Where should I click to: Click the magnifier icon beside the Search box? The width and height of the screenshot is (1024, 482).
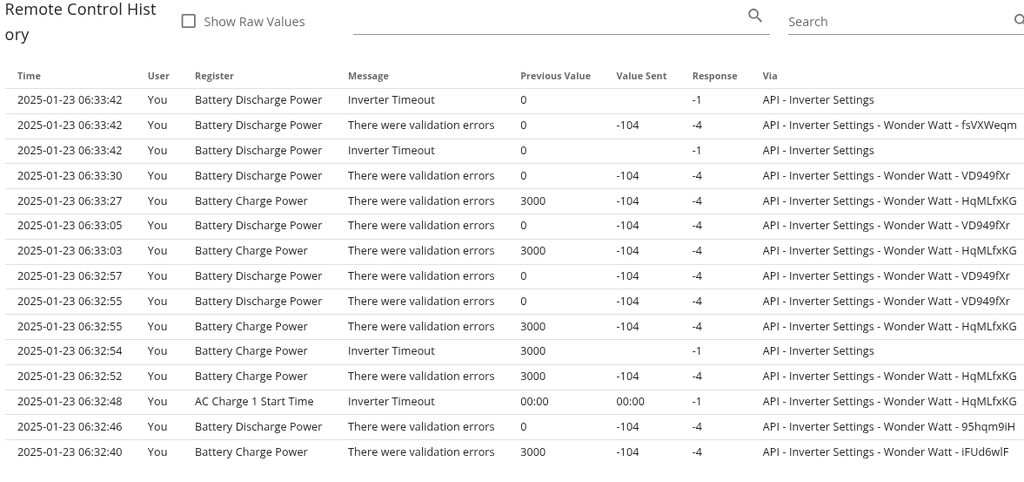click(x=1018, y=20)
